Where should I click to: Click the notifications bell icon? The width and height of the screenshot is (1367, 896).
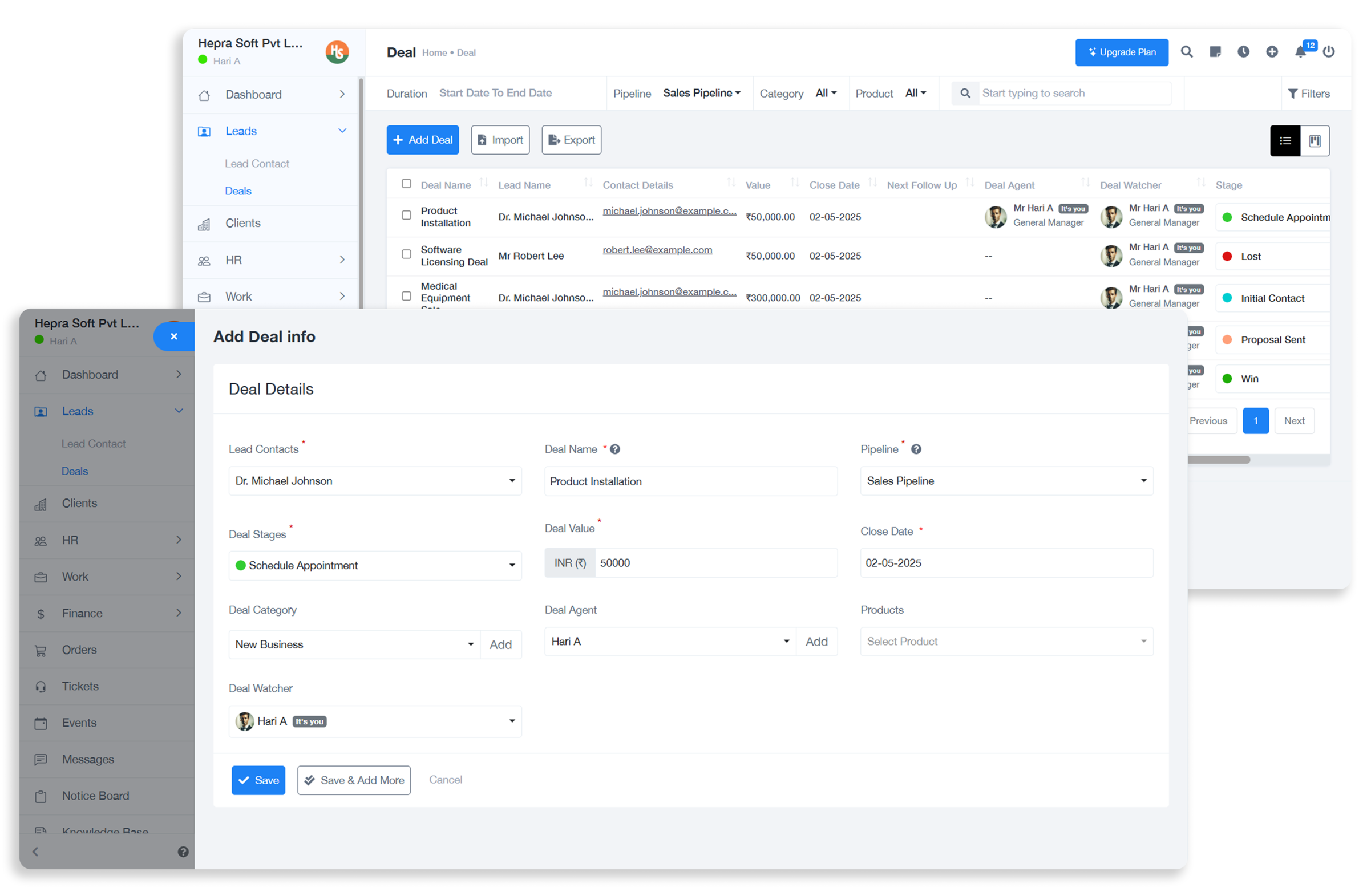(x=1300, y=52)
